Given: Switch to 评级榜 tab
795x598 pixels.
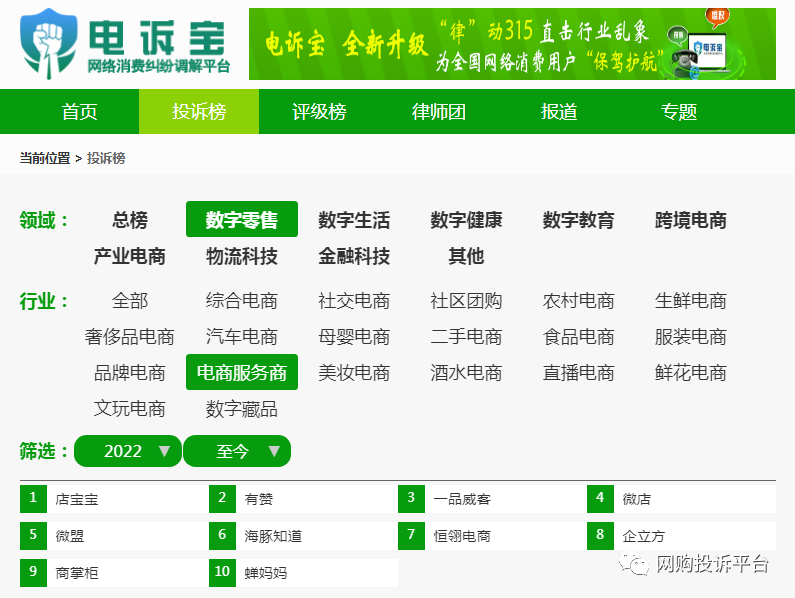Looking at the screenshot, I should click(x=319, y=112).
